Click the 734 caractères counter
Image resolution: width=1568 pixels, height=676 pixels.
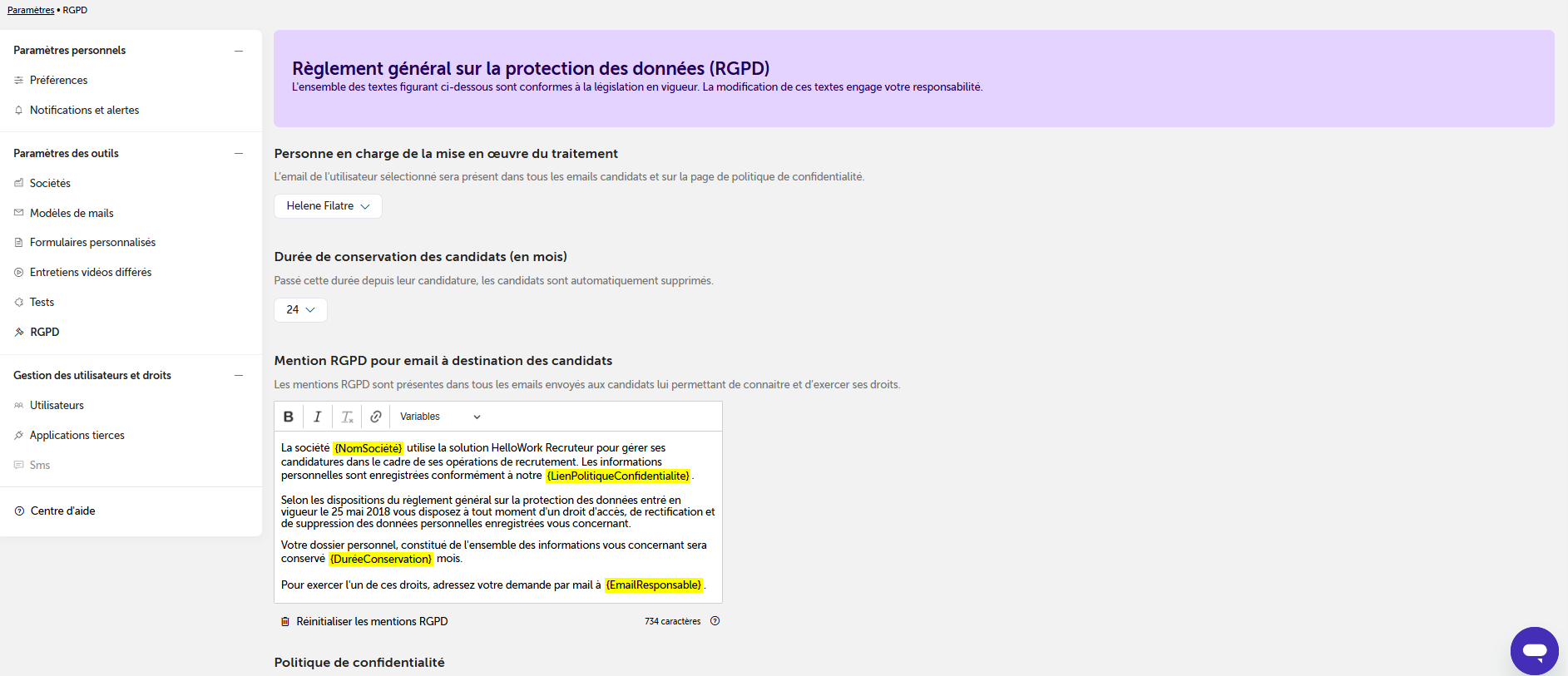[672, 621]
